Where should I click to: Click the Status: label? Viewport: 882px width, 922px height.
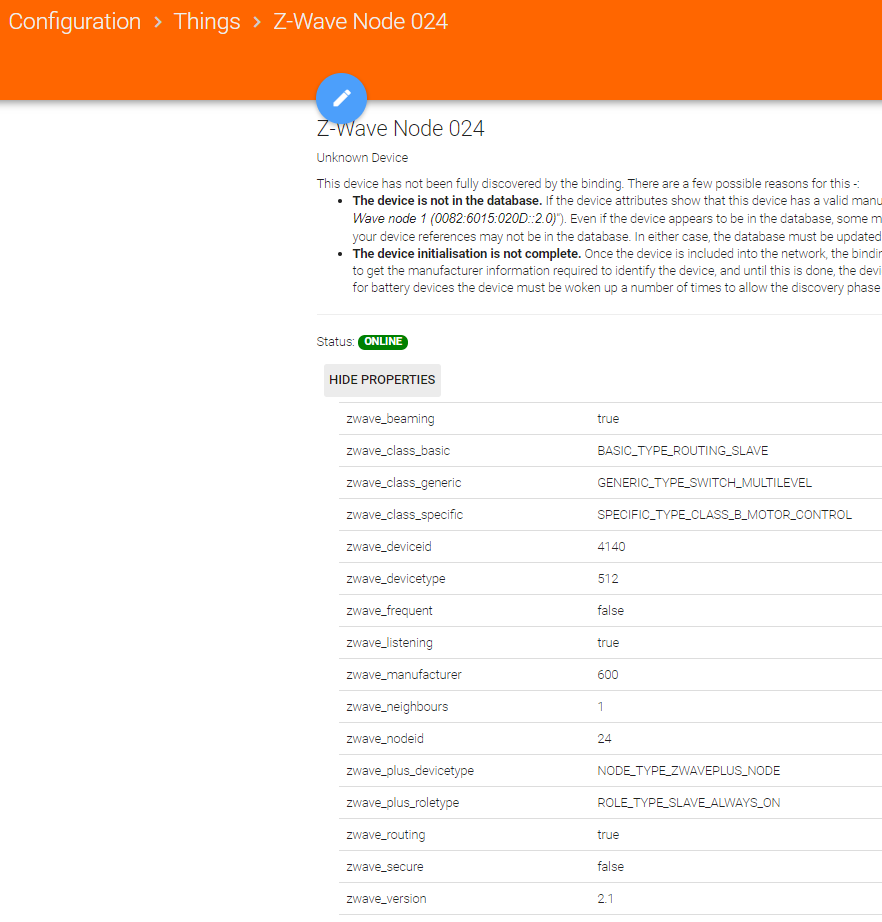click(x=335, y=342)
